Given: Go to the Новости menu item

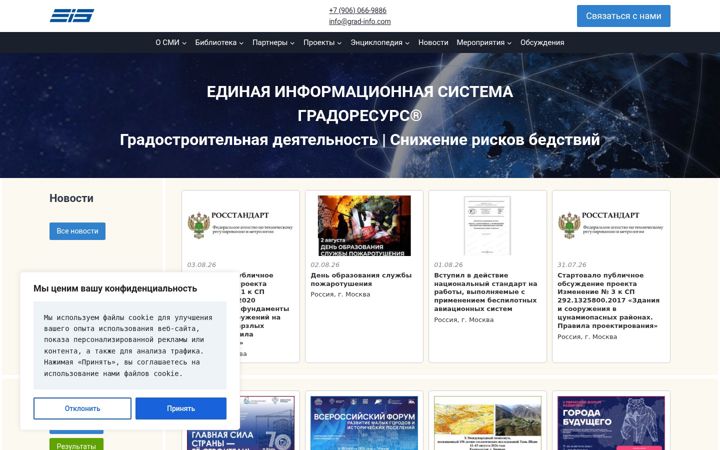Looking at the screenshot, I should click(x=433, y=42).
